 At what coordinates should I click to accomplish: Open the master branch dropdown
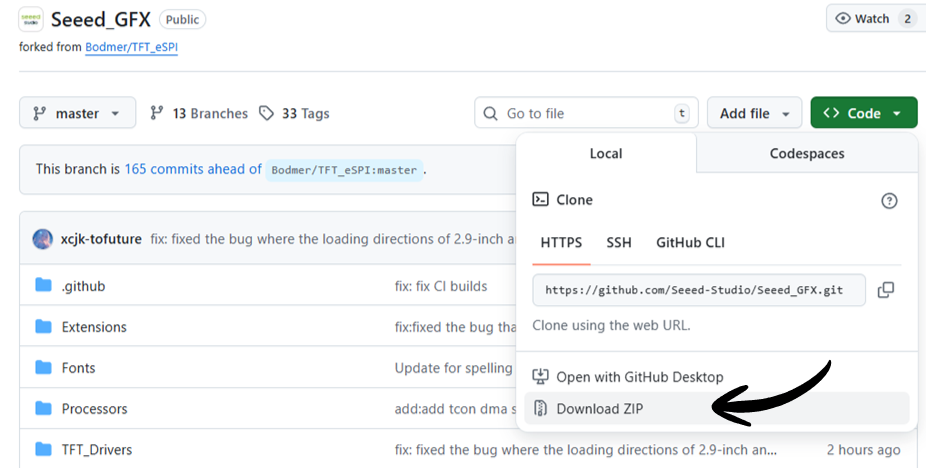click(77, 113)
